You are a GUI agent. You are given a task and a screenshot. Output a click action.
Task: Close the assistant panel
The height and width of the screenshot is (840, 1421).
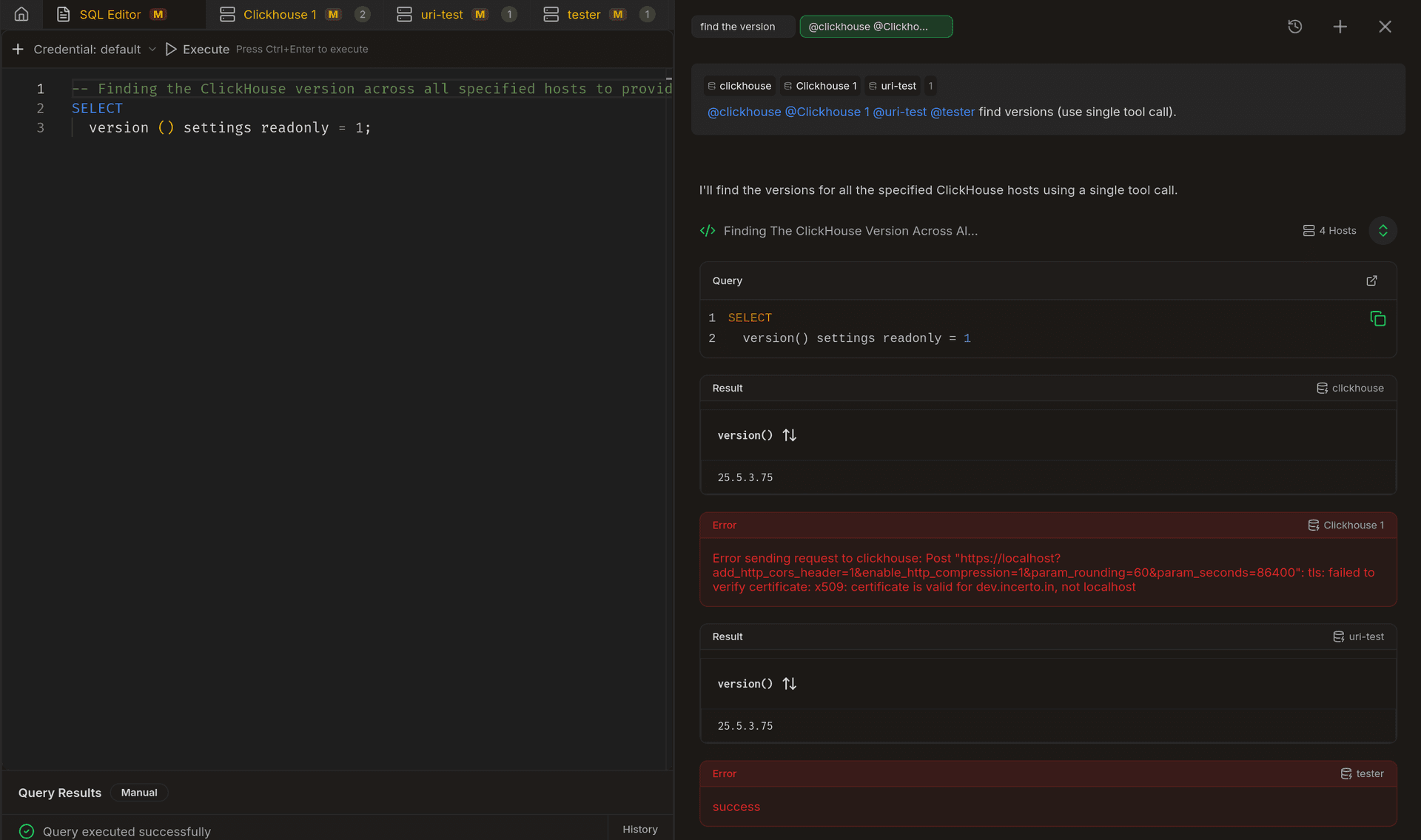[1385, 27]
